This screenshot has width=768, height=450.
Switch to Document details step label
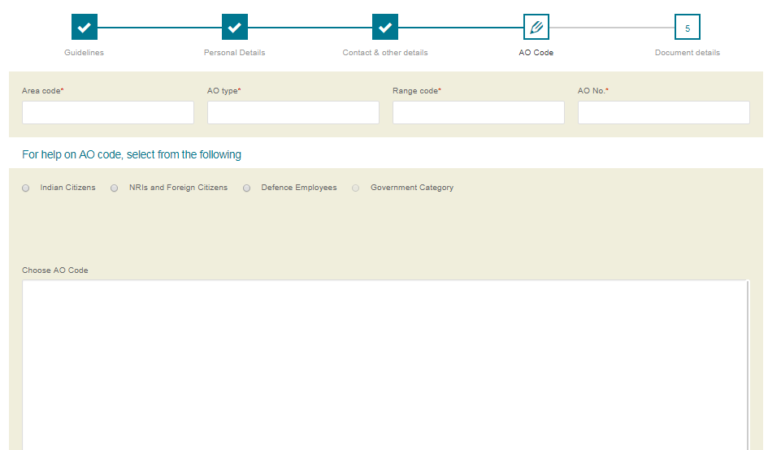pos(687,52)
